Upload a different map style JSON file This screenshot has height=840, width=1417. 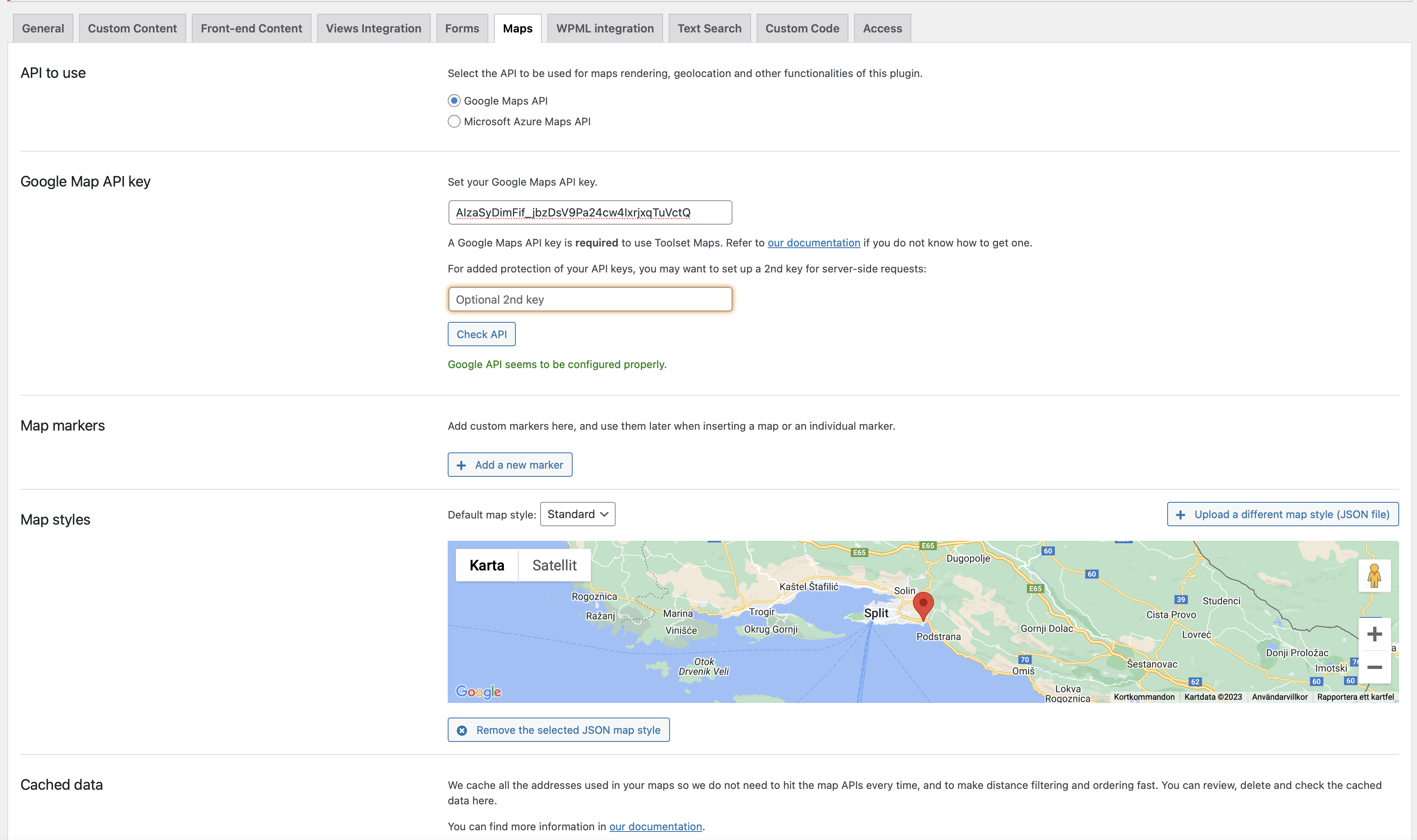click(x=1283, y=514)
